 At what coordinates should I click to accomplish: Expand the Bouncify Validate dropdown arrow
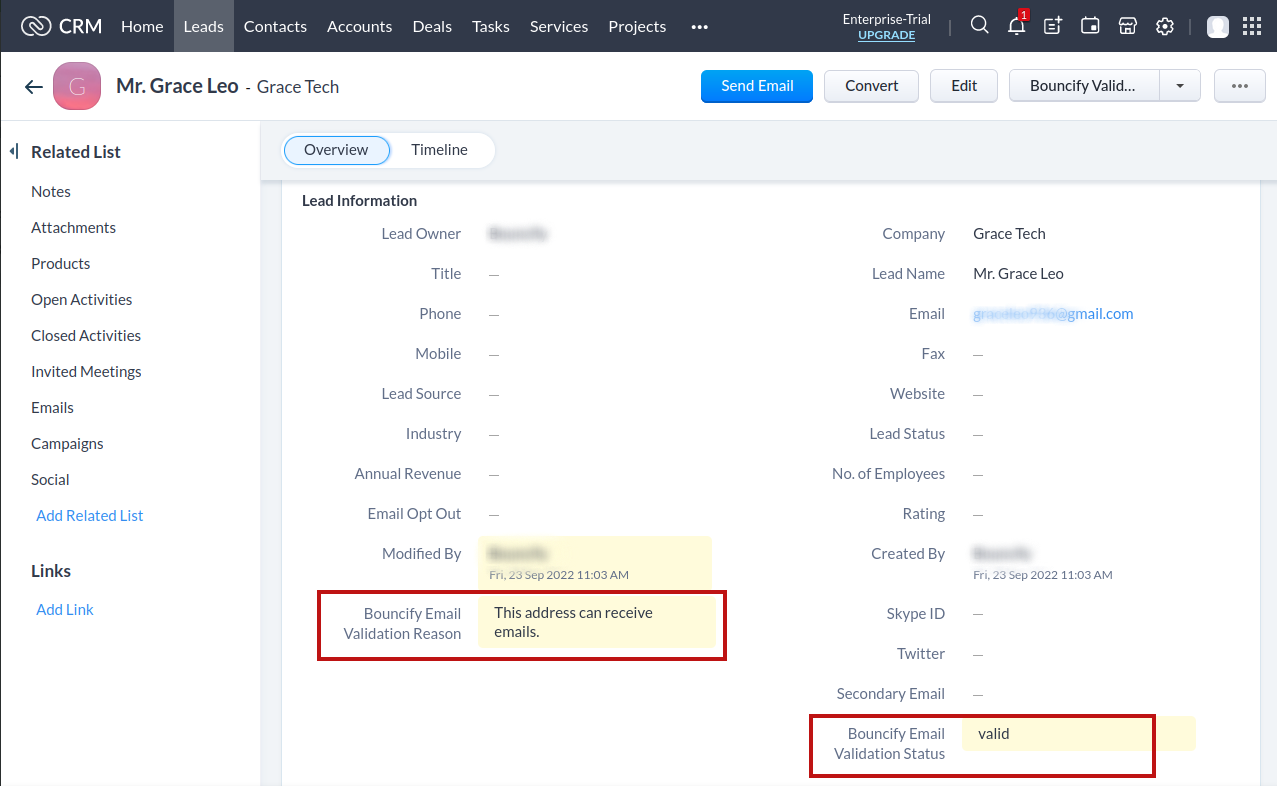click(x=1180, y=86)
